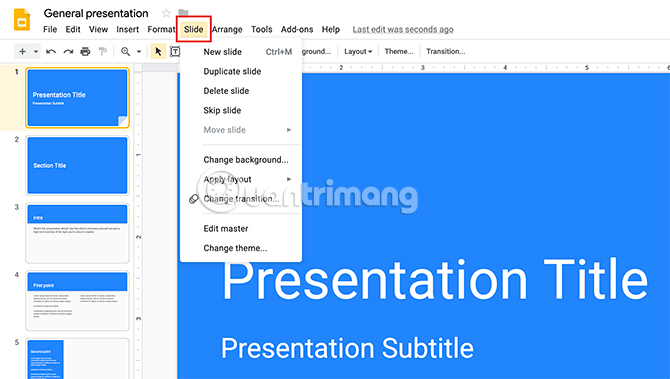Image resolution: width=670 pixels, height=379 pixels.
Task: Click the zoom magnifier tool
Action: (125, 52)
